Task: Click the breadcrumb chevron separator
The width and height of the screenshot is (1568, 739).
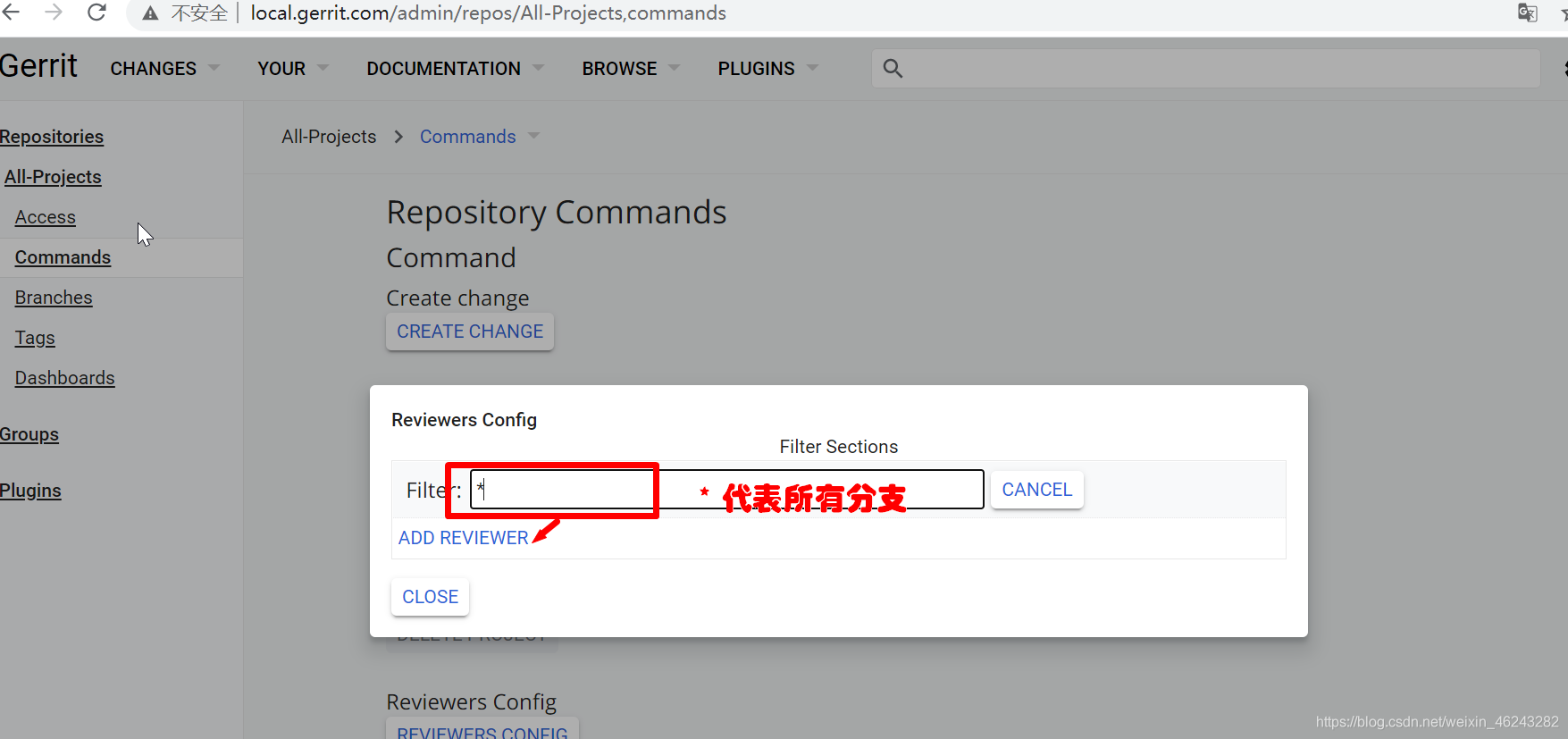Action: click(398, 137)
